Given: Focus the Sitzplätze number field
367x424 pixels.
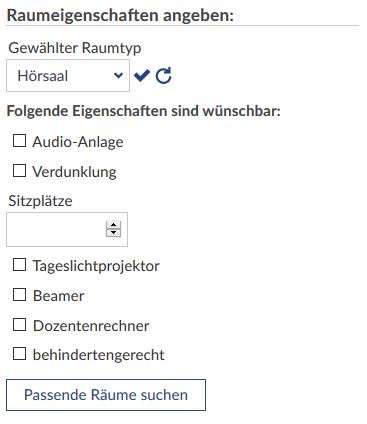Looking at the screenshot, I should point(67,229).
